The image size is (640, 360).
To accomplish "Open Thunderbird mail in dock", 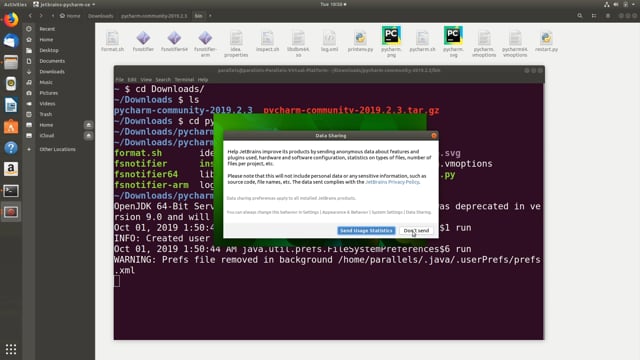I will tap(11, 41).
